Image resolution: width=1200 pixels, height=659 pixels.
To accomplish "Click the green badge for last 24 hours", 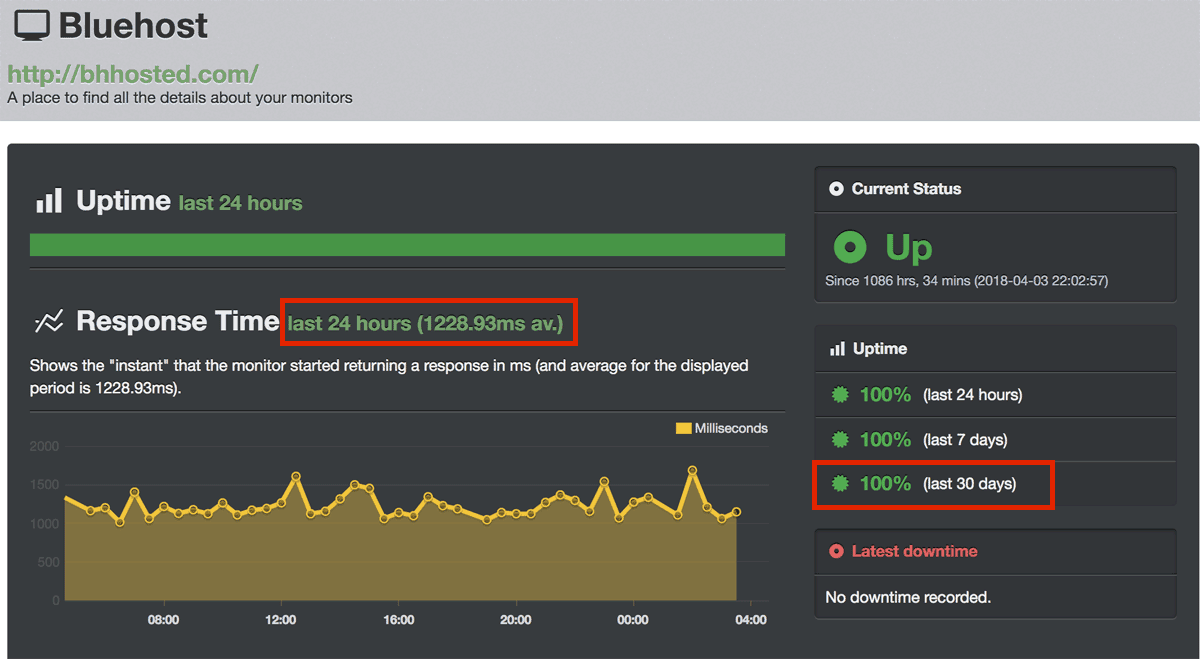I will pyautogui.click(x=840, y=395).
